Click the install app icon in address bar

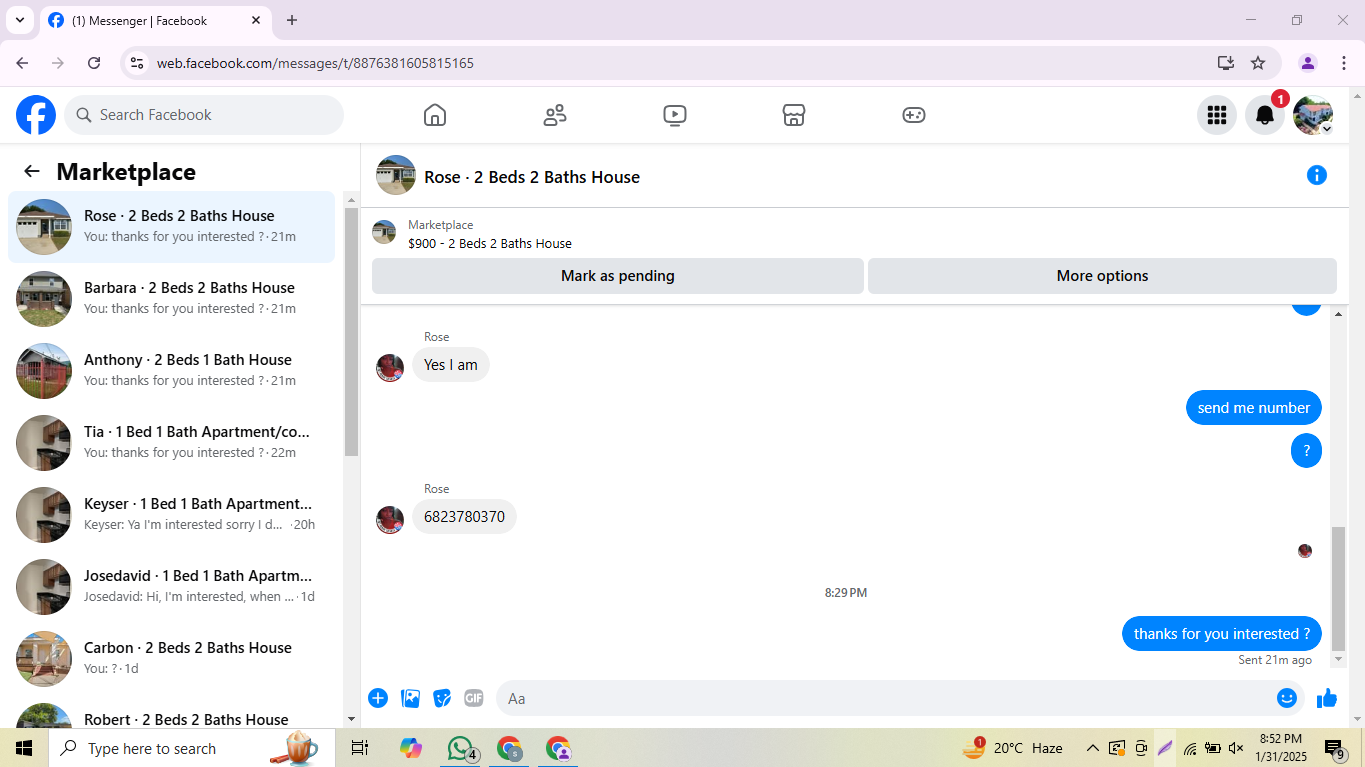click(x=1226, y=63)
